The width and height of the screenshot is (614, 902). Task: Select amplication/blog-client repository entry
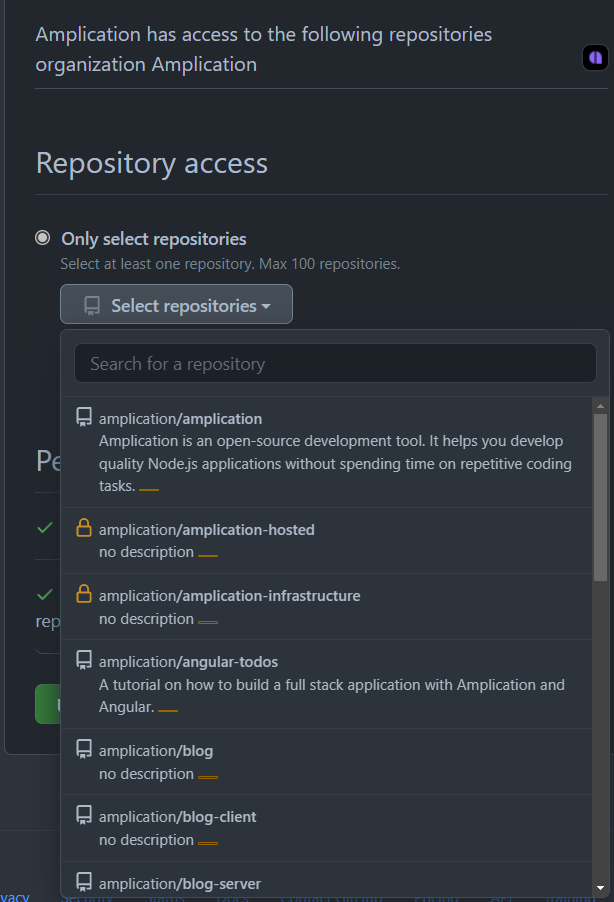[x=177, y=817]
